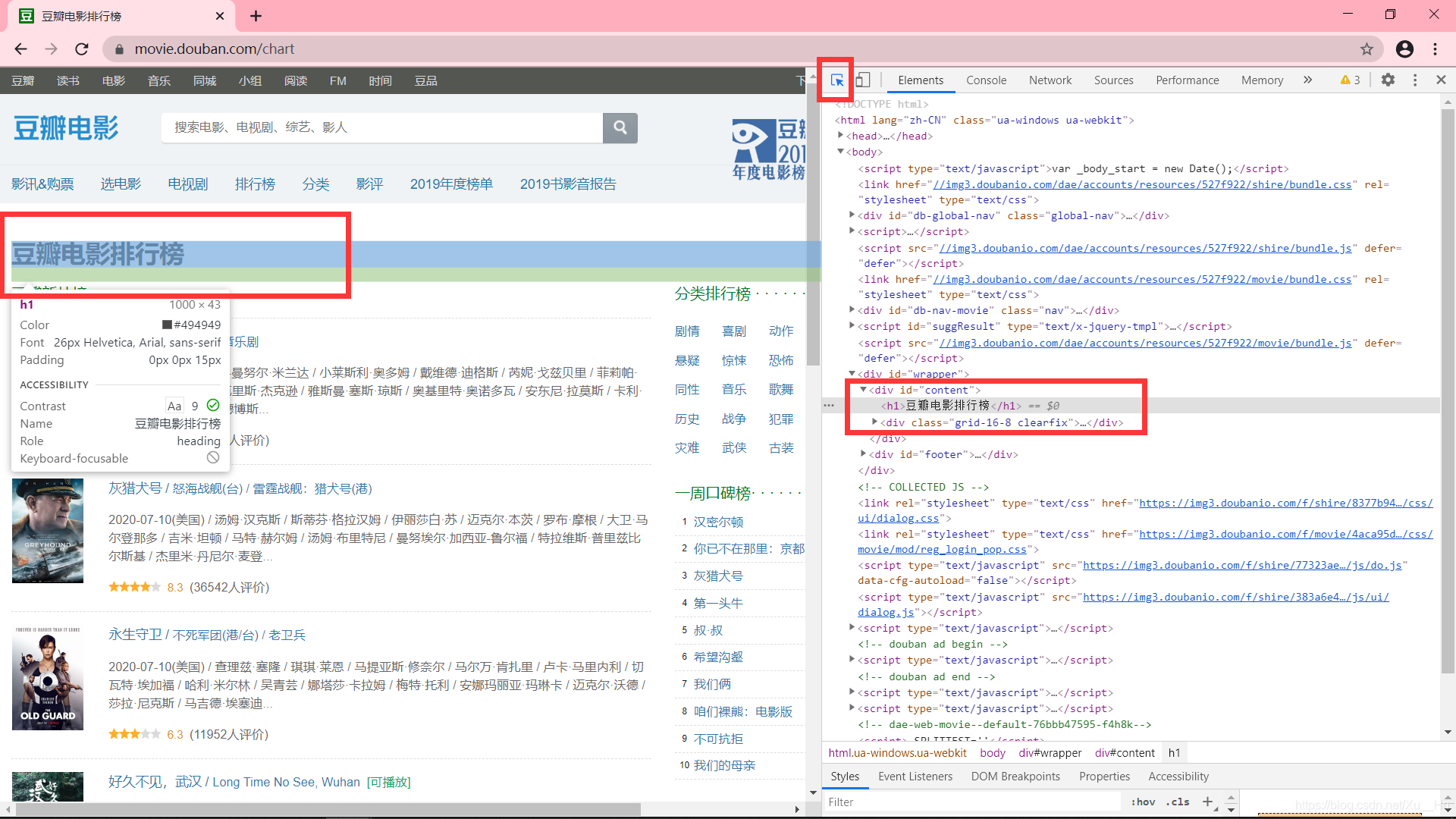1456x819 pixels.
Task: Open the 可播放 link for 好久不见,武汉
Action: pos(388,782)
